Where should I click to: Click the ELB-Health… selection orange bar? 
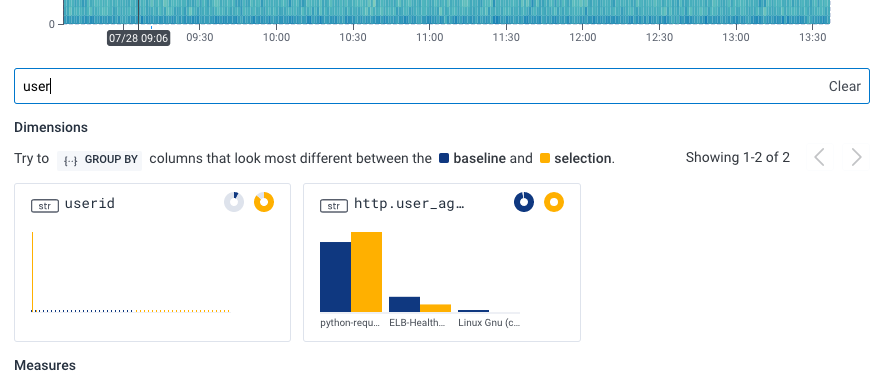[436, 308]
